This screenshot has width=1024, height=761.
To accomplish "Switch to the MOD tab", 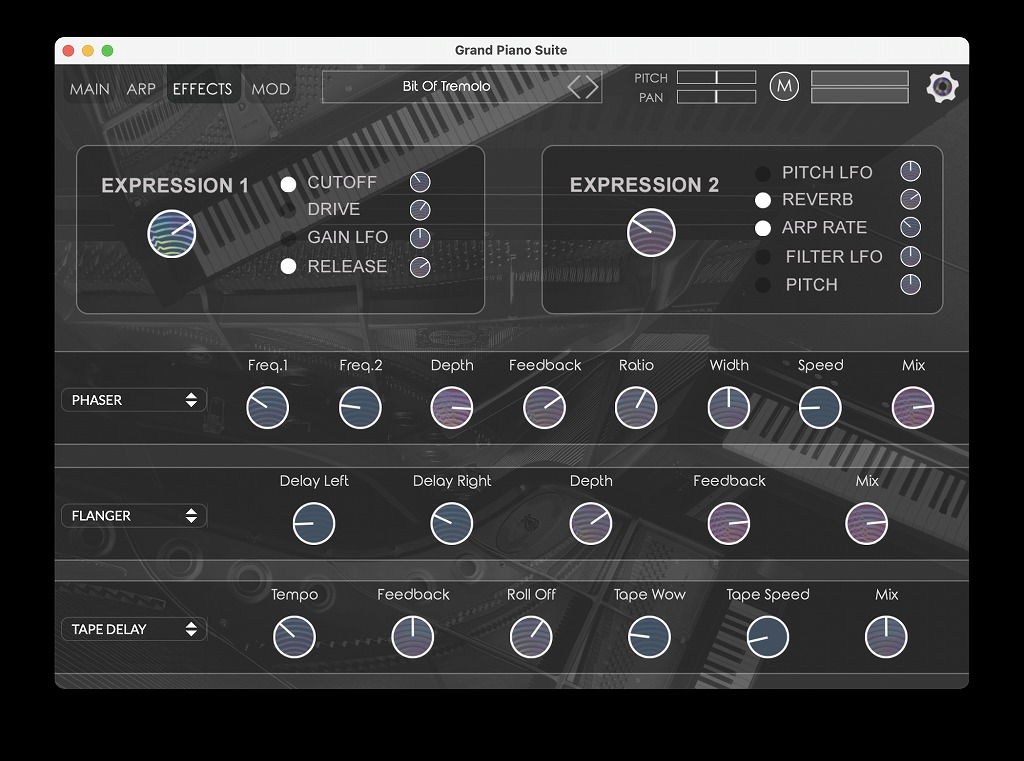I will coord(270,89).
